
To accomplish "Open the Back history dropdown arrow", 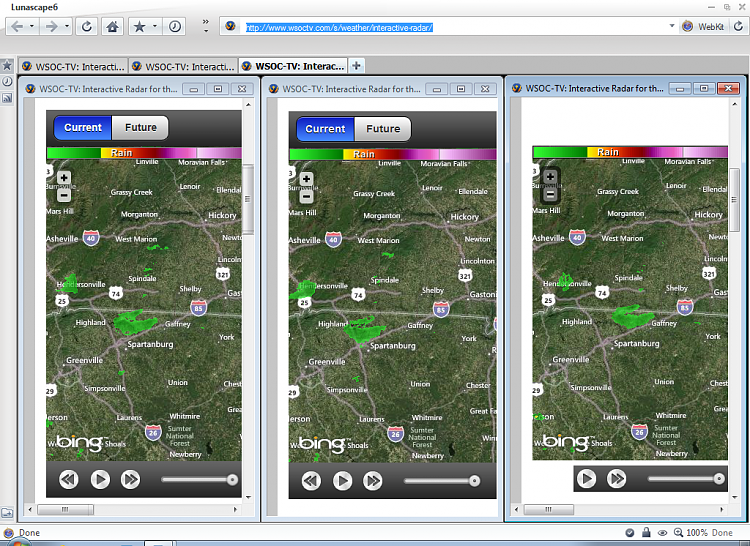I will click(x=32, y=26).
